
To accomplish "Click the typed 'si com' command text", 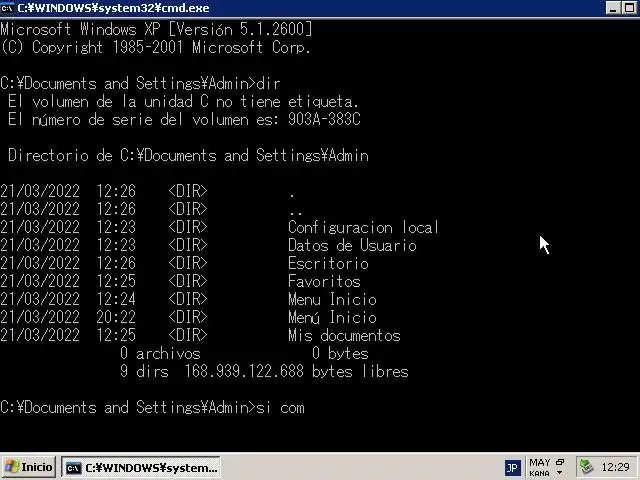I will coord(280,407).
